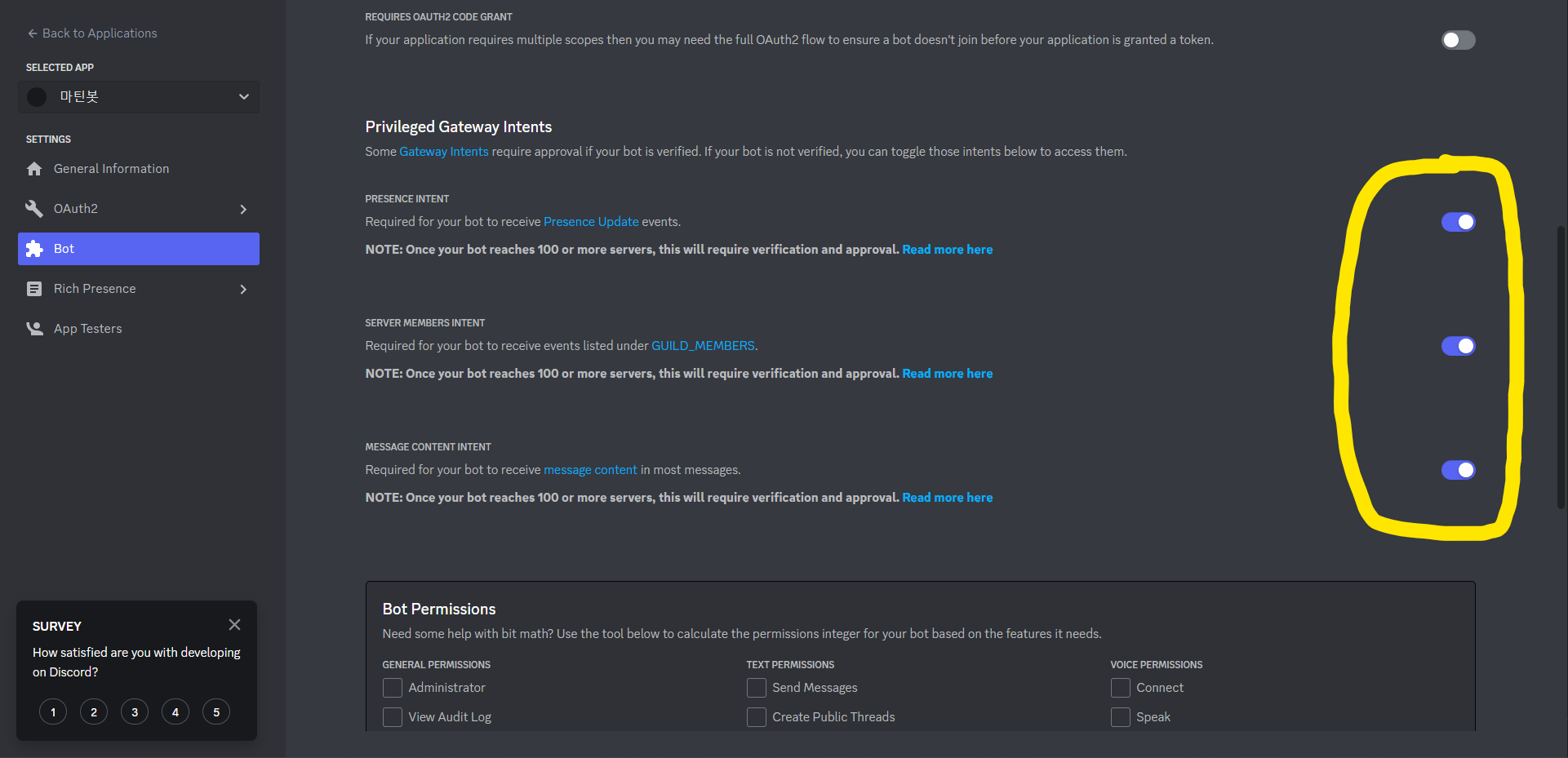Click the GENERAL PERMISSIONS column header
1568x758 pixels.
click(x=437, y=665)
